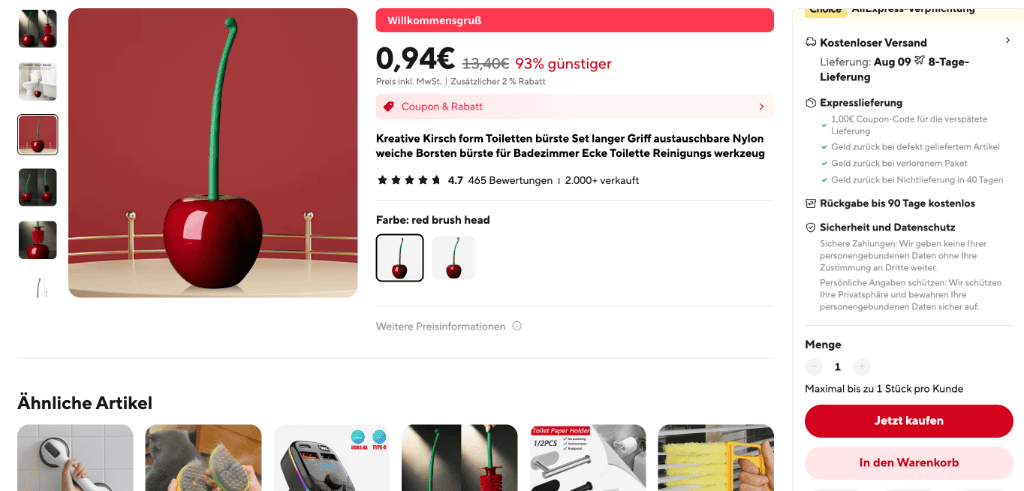Expand Kostenloser Versand details chevron
Image resolution: width=1024 pixels, height=491 pixels.
coord(1008,40)
